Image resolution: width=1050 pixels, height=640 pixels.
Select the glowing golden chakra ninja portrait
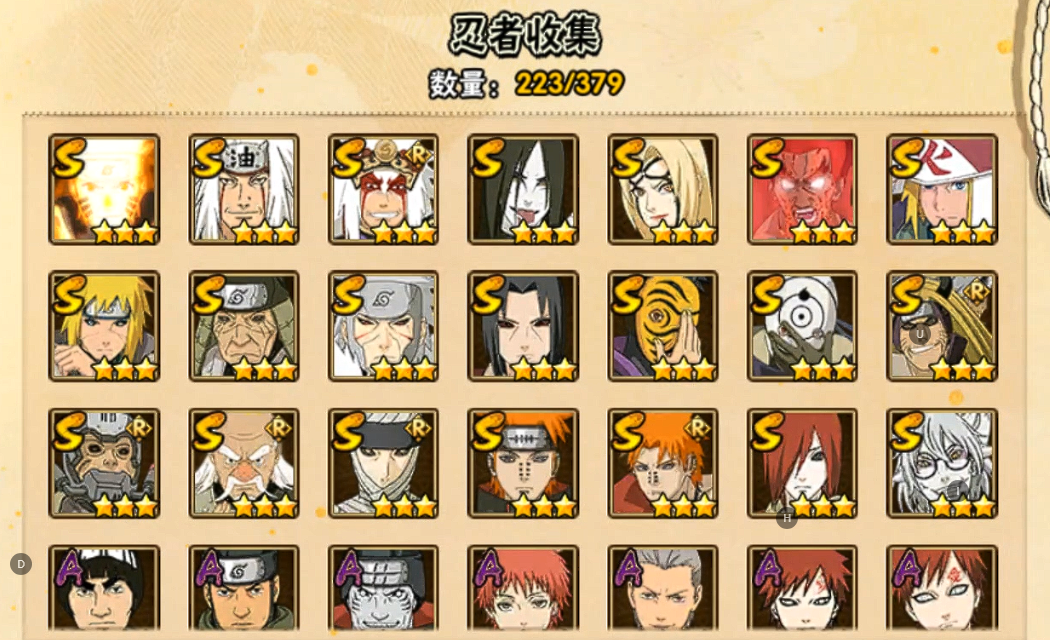(104, 189)
